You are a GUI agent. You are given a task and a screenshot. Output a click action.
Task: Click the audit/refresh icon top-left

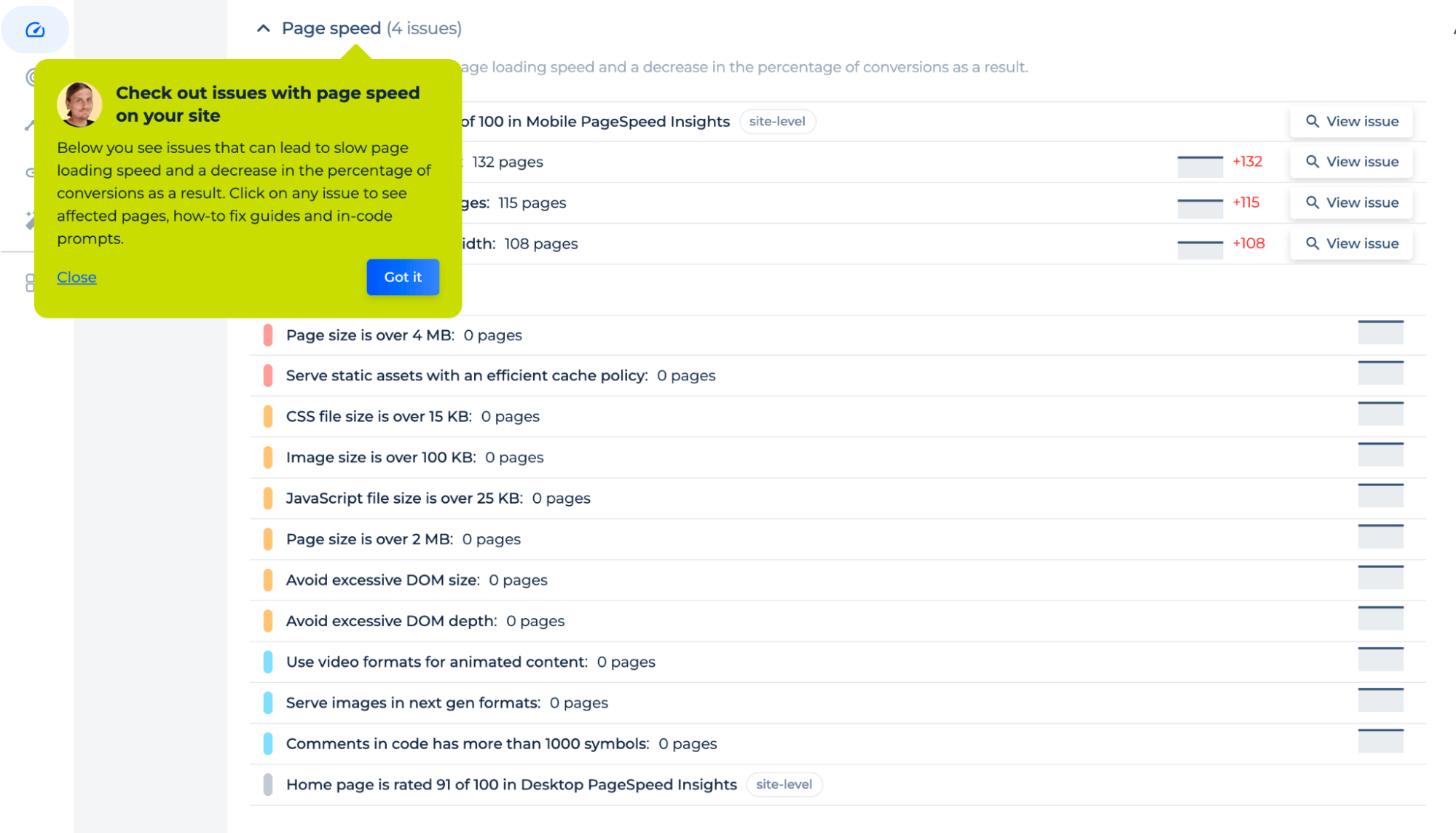click(x=35, y=30)
